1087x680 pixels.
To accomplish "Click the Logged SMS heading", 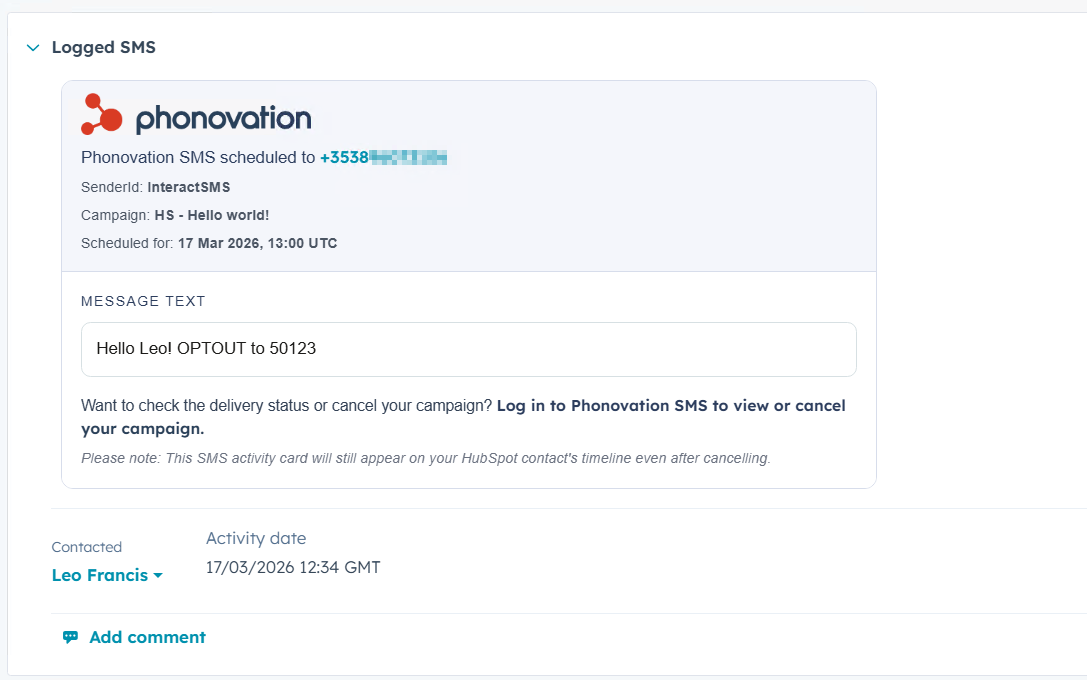I will click(104, 48).
